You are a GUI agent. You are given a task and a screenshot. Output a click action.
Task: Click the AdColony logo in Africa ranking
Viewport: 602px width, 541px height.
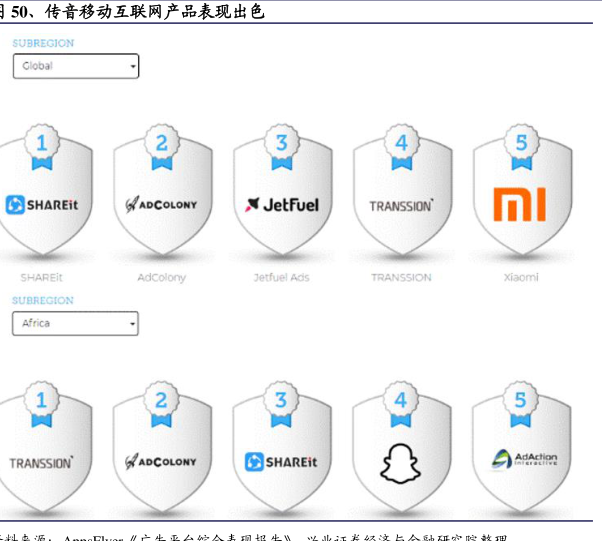coord(161,462)
